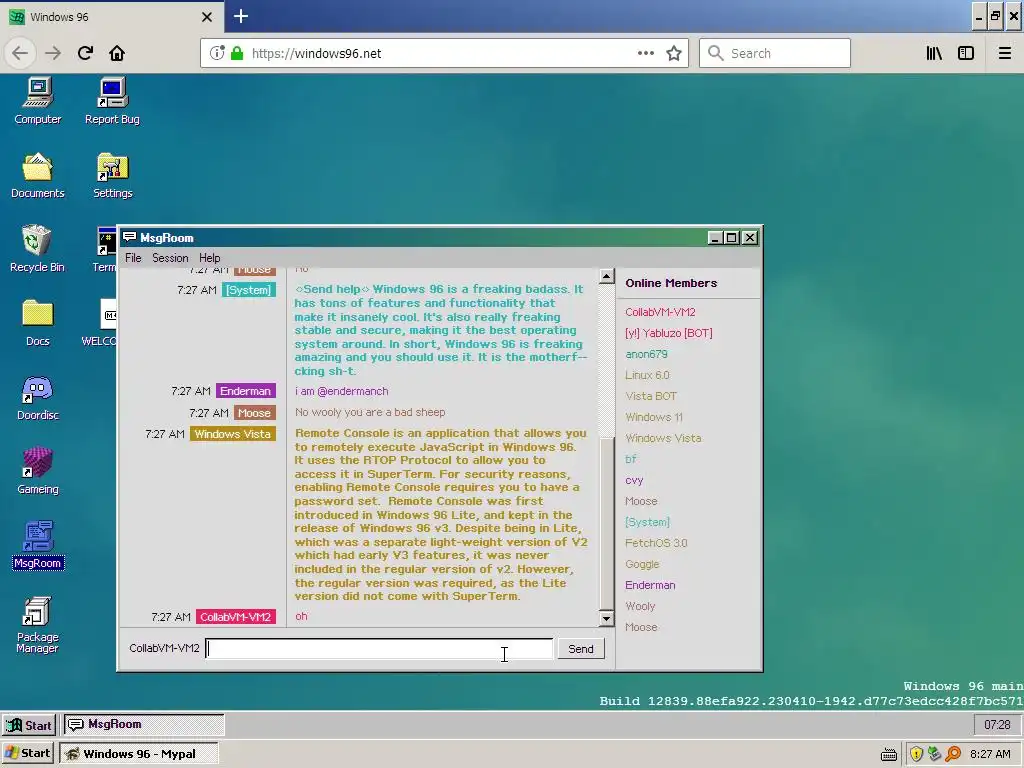The height and width of the screenshot is (768, 1024).
Task: Open the MsgRoom Help menu
Action: click(x=210, y=258)
